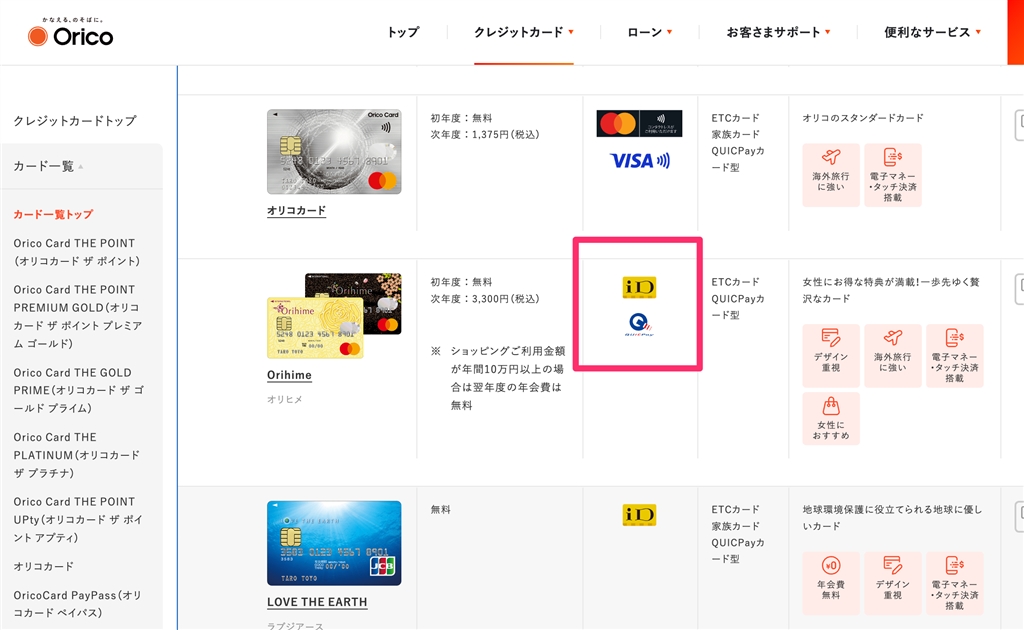This screenshot has width=1024, height=630.
Task: Click the orange button at top right edge
Action: click(1016, 32)
